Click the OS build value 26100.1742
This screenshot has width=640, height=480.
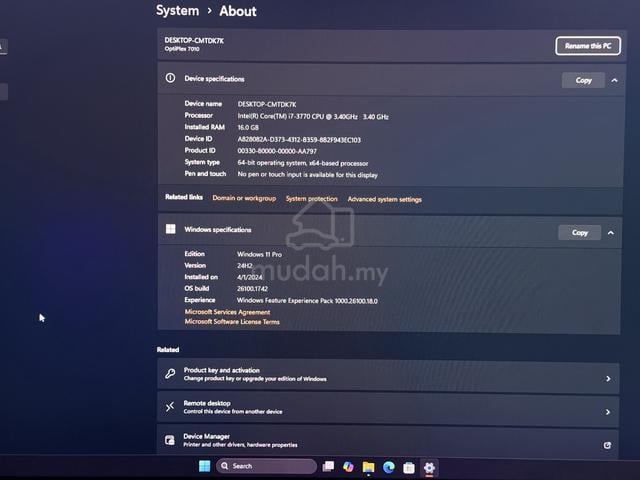252,288
